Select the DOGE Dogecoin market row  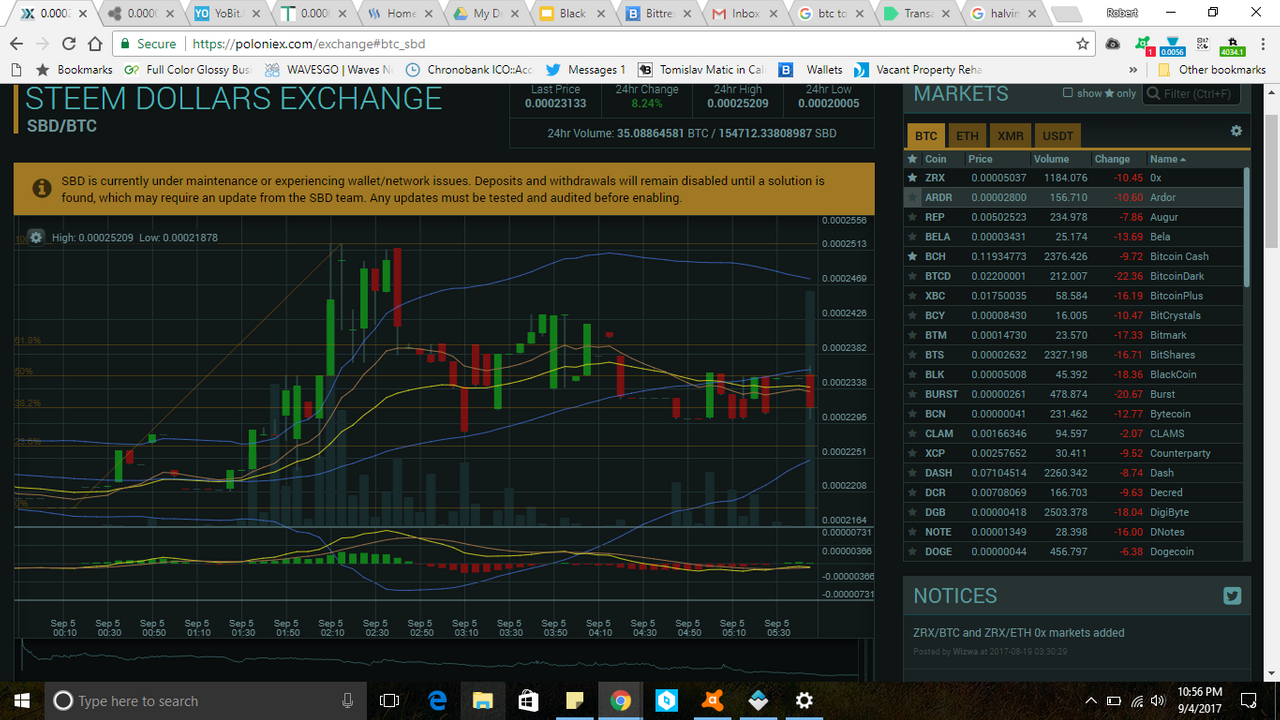coord(1076,552)
